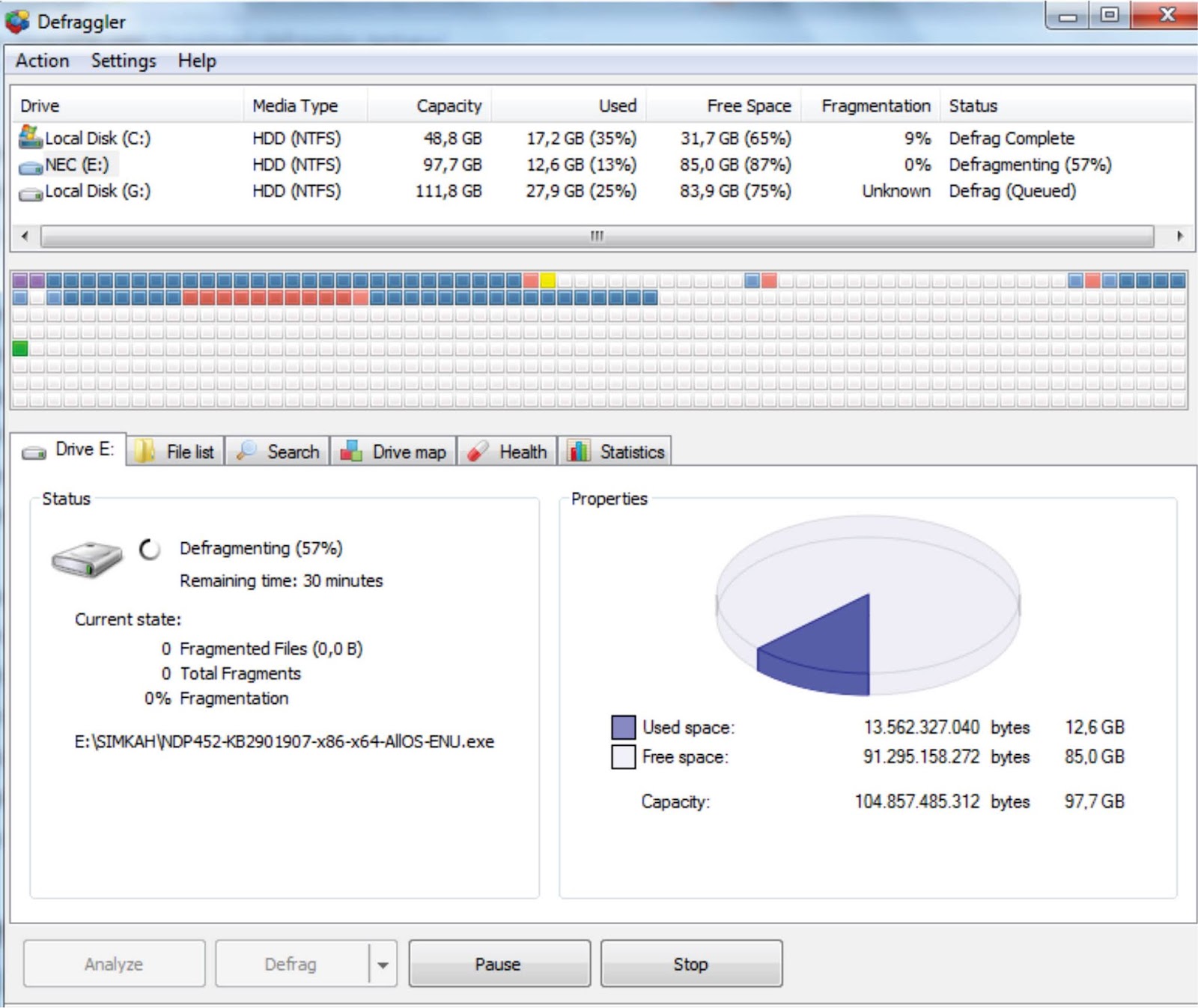
Task: Click the NEC (E:) drive icon
Action: click(31, 167)
